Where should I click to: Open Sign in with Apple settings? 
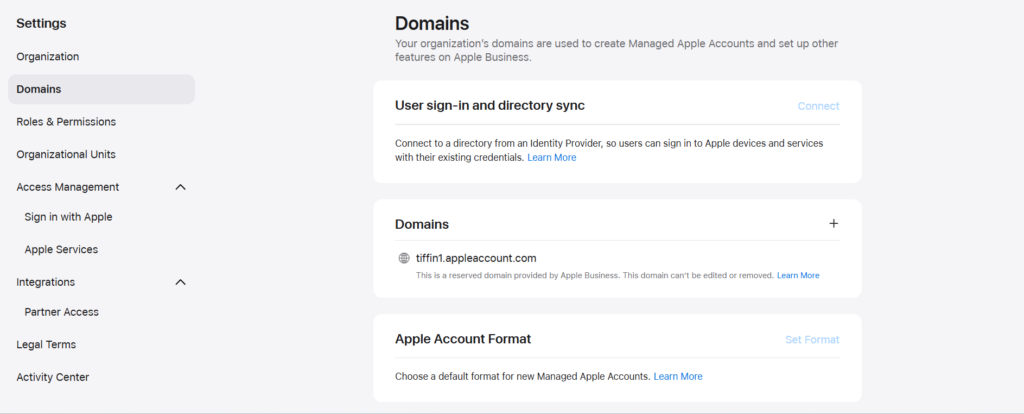[x=69, y=217]
